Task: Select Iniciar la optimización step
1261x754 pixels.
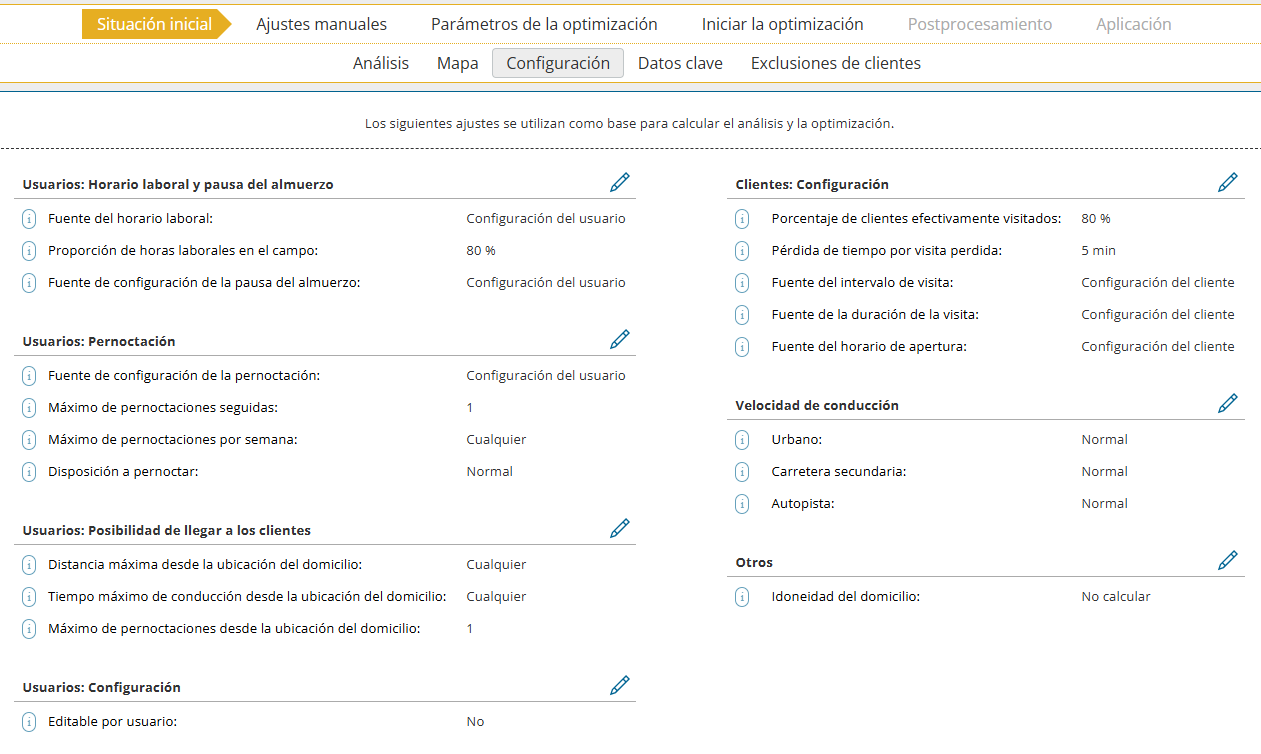Action: tap(782, 24)
